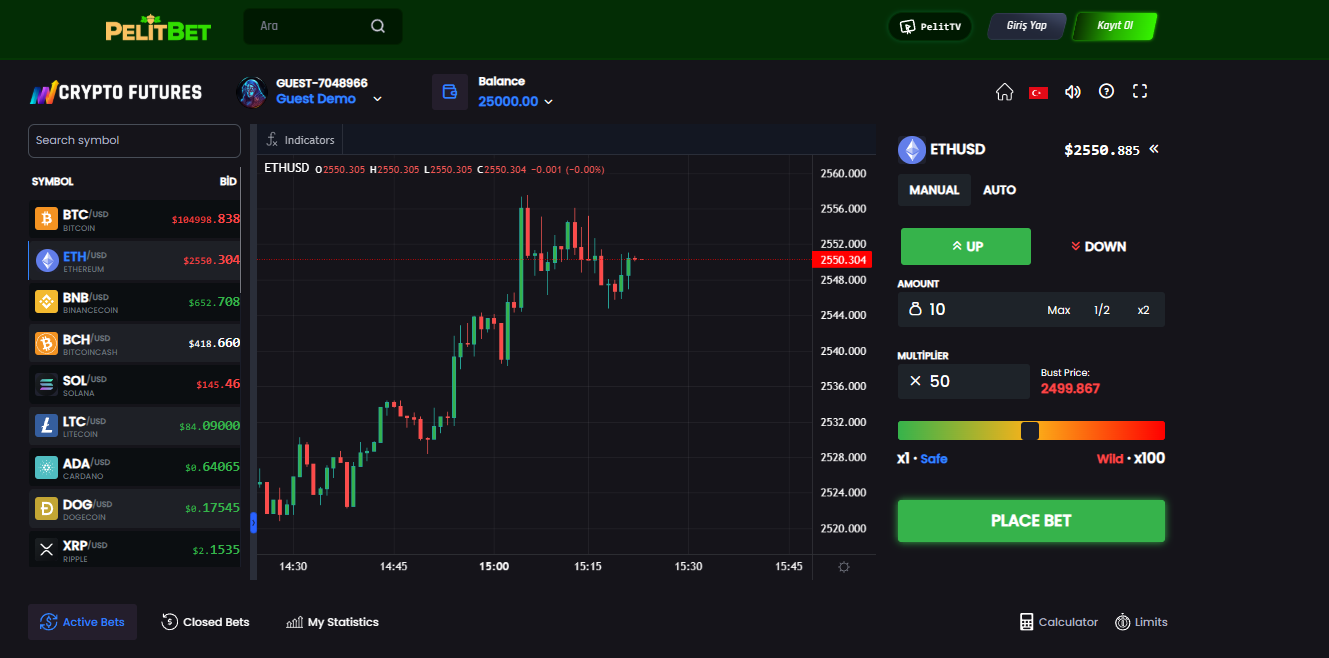Click the magnifier icon in the Ara search box
Screen dimensions: 1329x658
point(378,26)
